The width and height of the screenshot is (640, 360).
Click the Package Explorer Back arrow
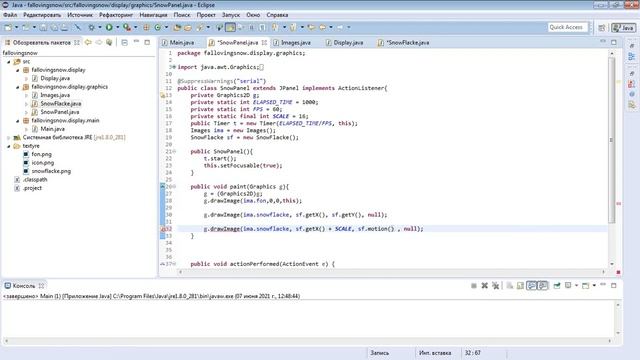point(88,42)
